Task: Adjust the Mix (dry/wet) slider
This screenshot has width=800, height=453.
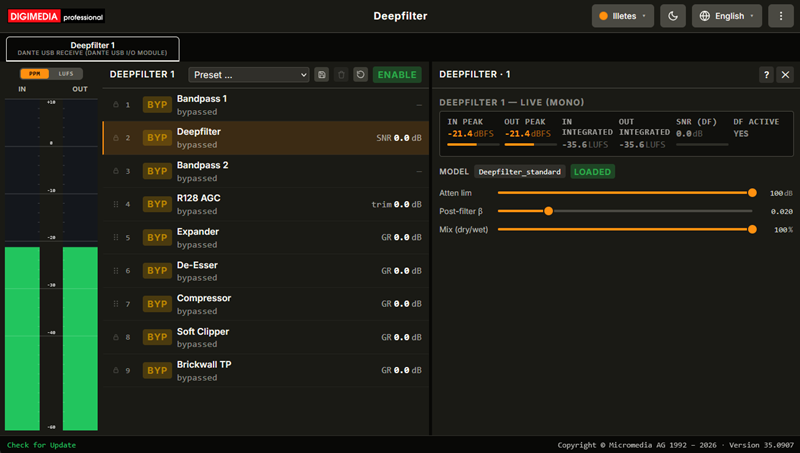Action: click(625, 230)
